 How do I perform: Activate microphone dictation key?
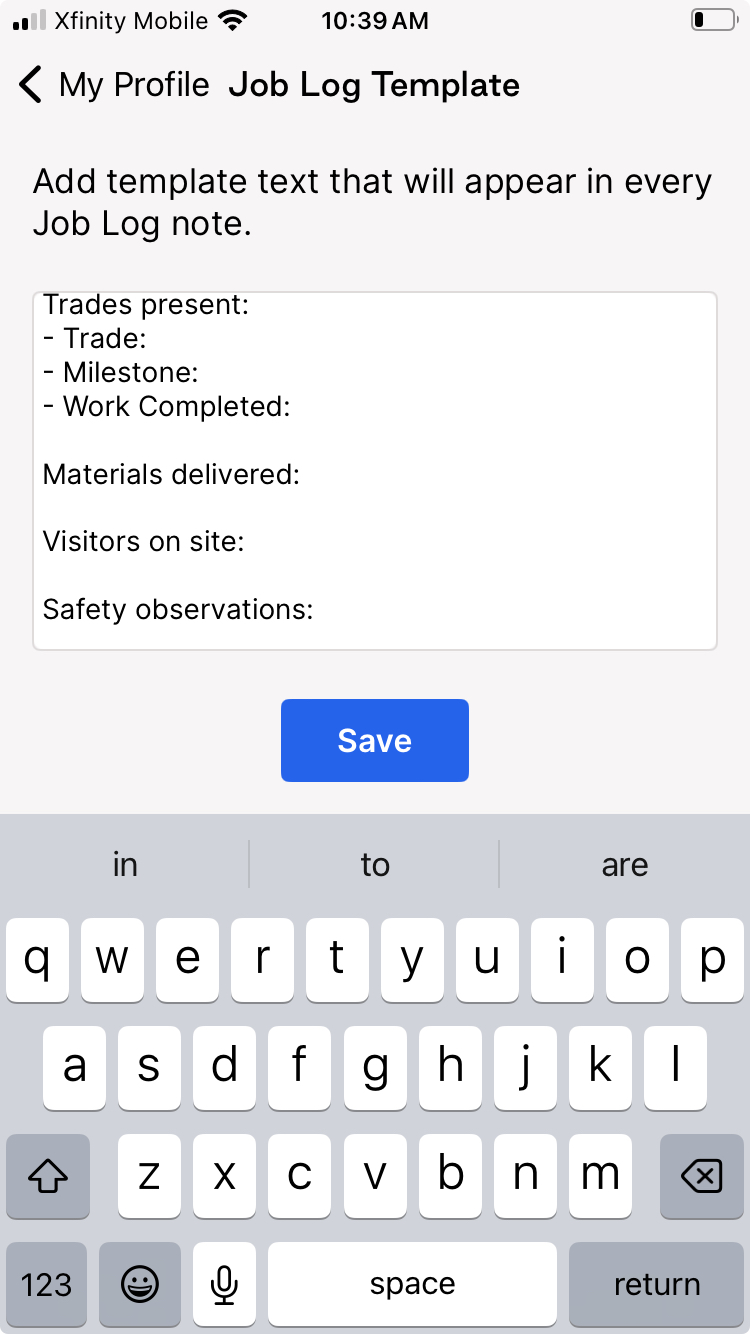225,1284
